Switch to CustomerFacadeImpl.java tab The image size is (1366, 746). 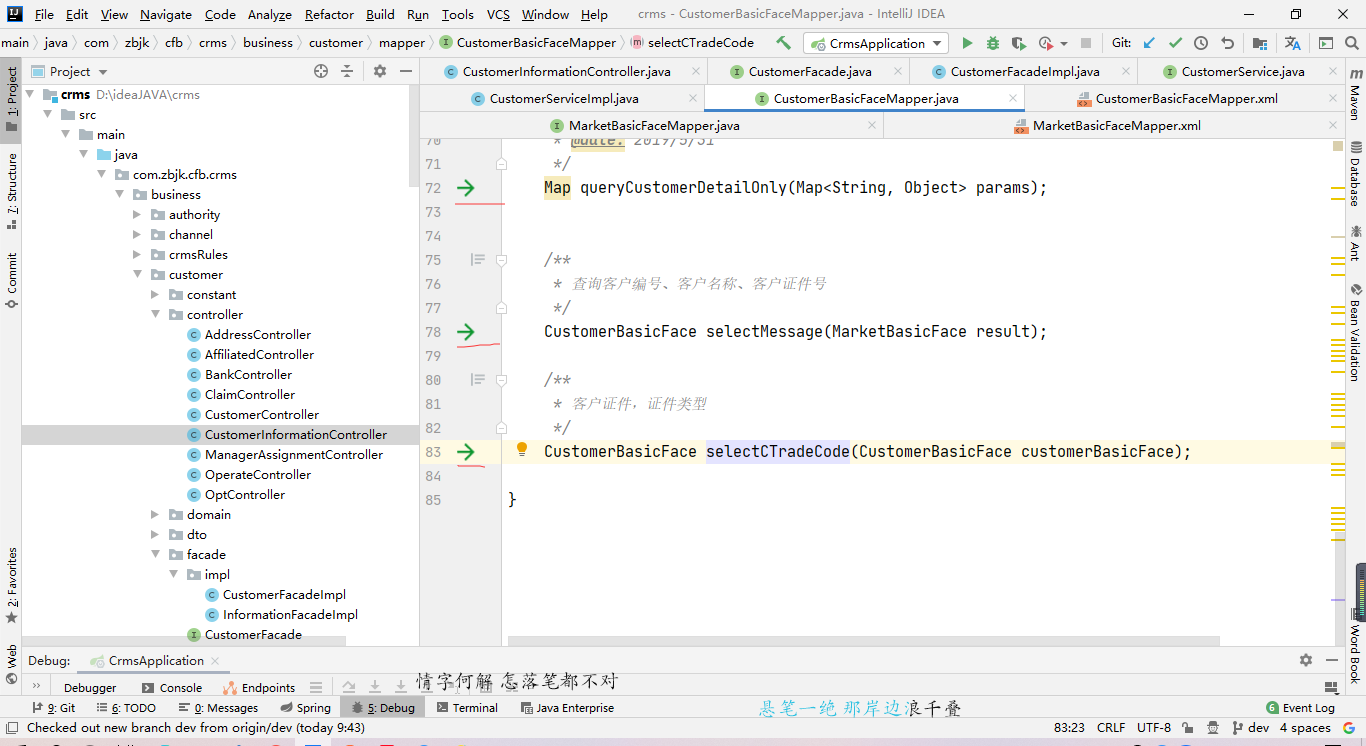[x=1025, y=72]
